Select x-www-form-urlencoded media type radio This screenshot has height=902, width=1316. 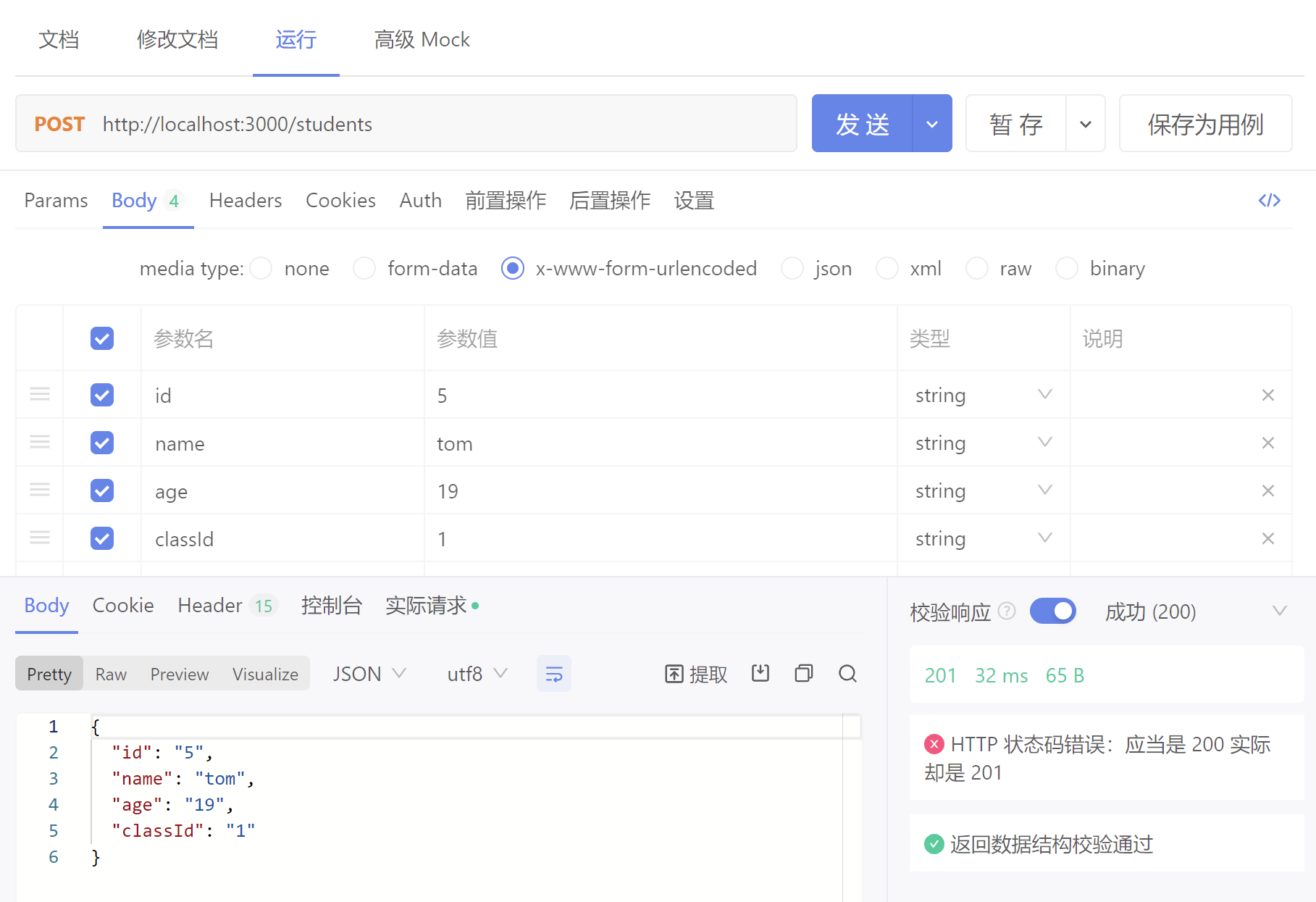(513, 268)
